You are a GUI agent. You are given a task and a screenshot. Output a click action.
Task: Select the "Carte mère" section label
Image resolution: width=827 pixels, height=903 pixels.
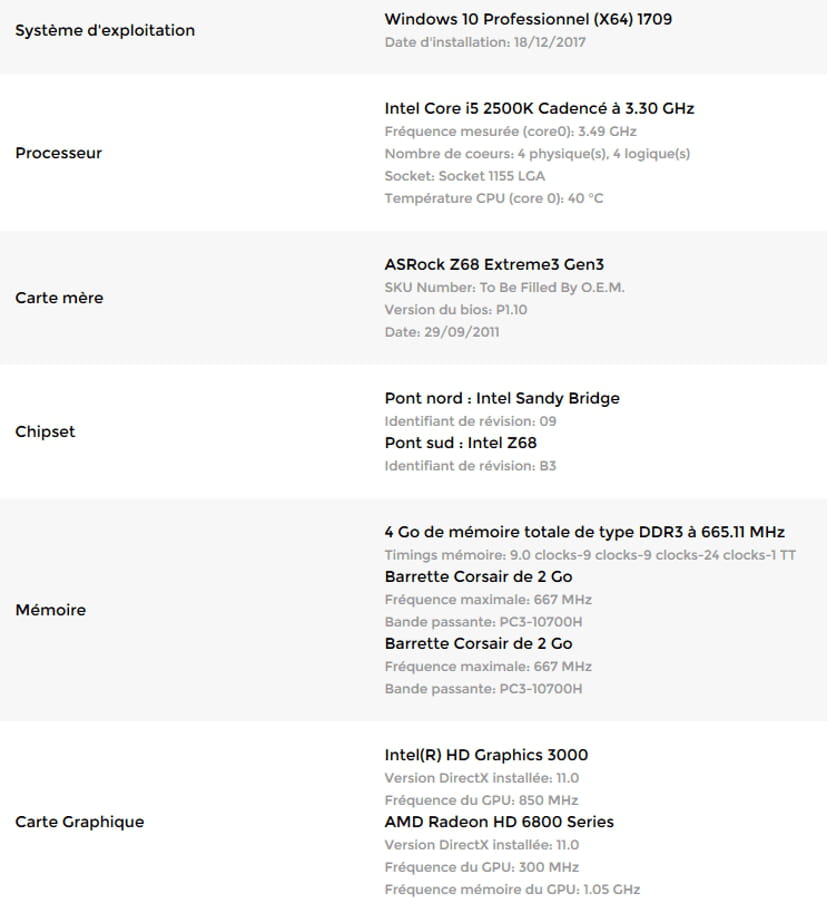59,298
